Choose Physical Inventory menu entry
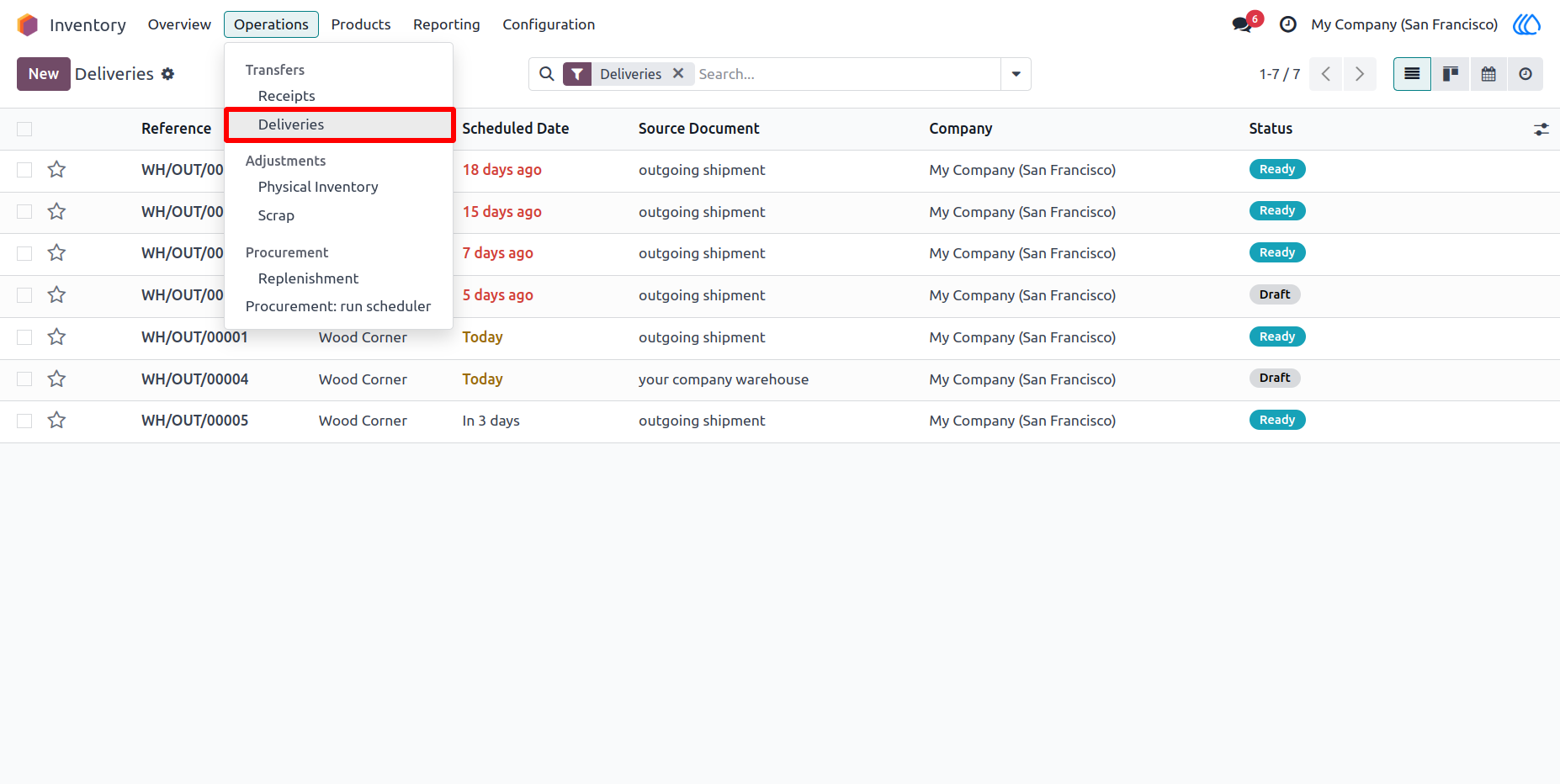The height and width of the screenshot is (784, 1560). [338, 187]
